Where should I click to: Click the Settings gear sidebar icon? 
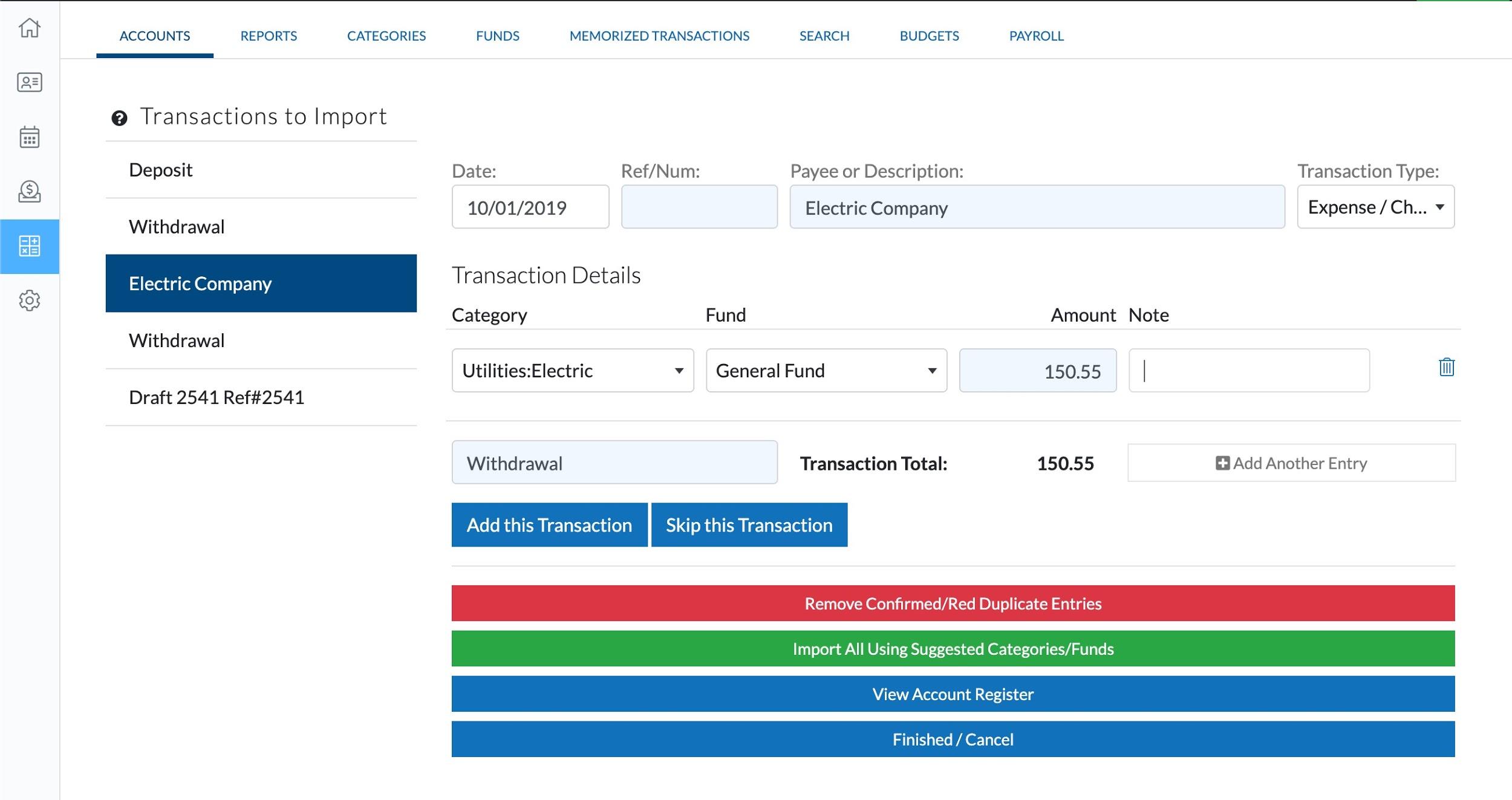pos(30,300)
